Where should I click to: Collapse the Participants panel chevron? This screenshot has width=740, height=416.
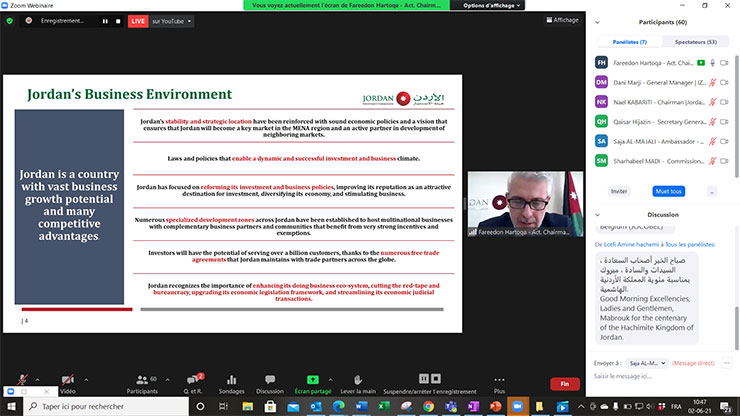point(597,22)
